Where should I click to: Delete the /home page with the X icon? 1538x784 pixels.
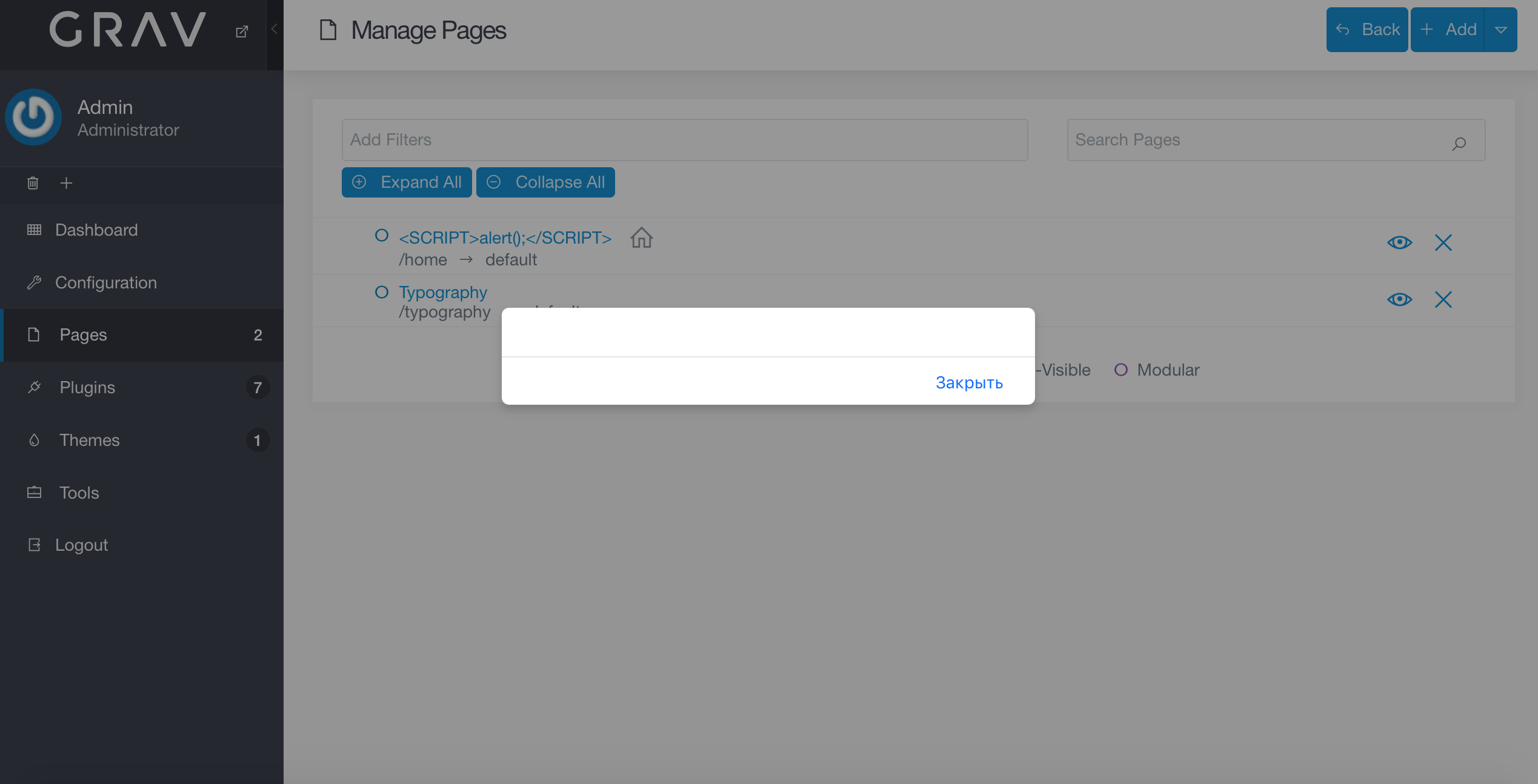1443,243
